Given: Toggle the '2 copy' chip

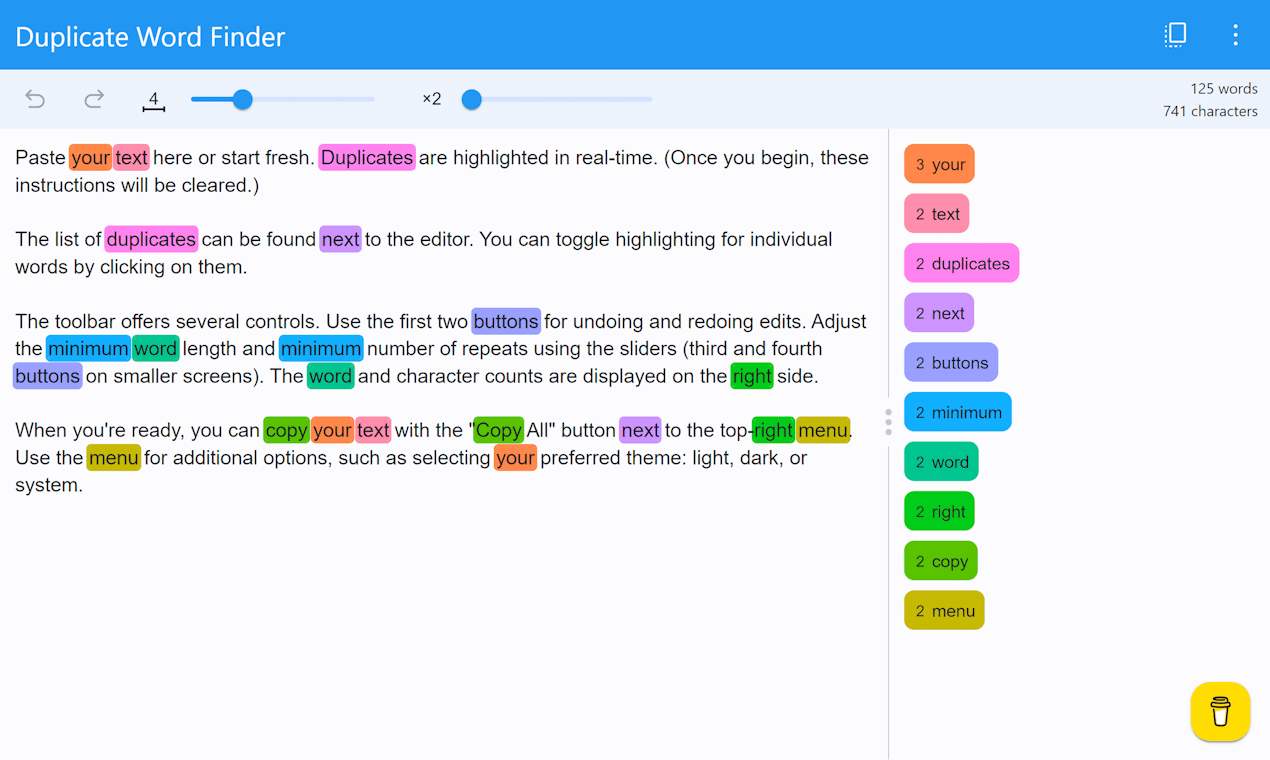Looking at the screenshot, I should click(x=941, y=561).
